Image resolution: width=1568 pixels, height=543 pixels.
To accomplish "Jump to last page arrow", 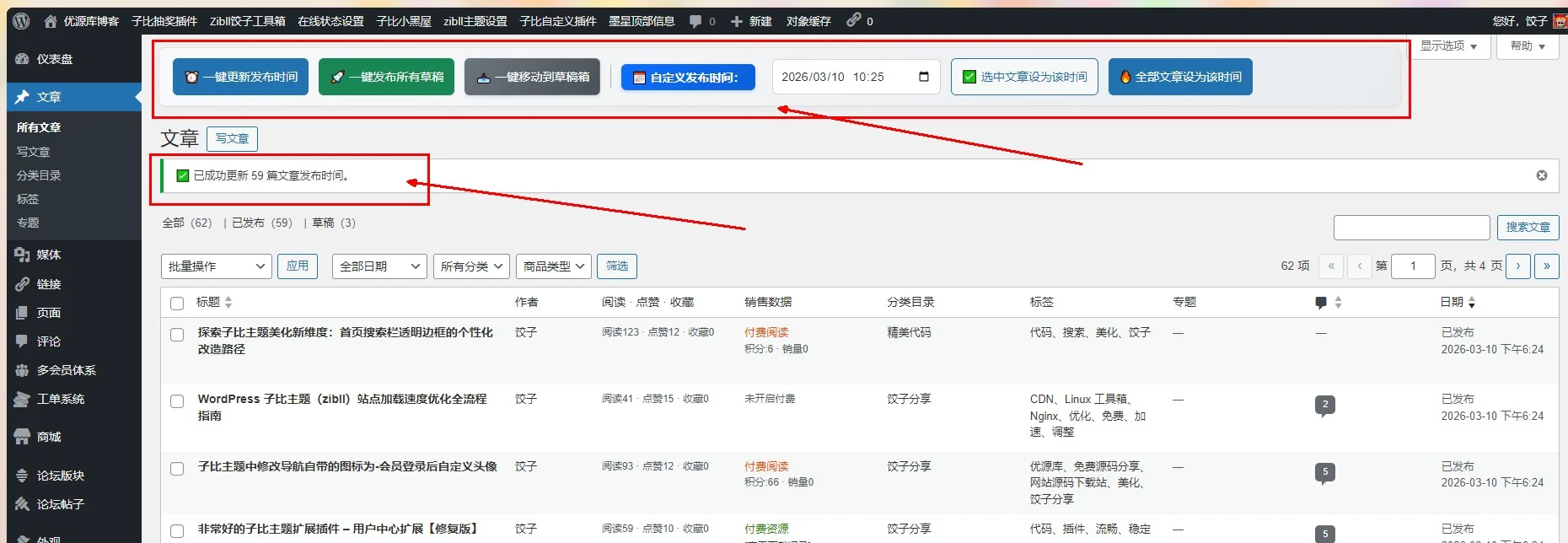I will tap(1547, 266).
